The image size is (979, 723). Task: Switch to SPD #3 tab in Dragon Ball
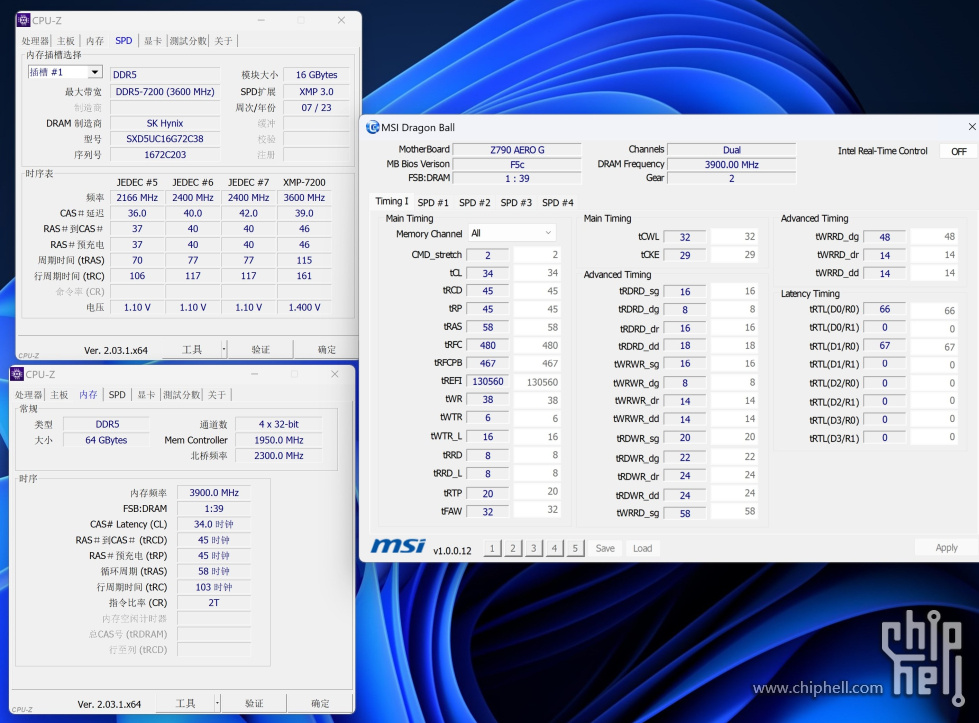coord(516,202)
